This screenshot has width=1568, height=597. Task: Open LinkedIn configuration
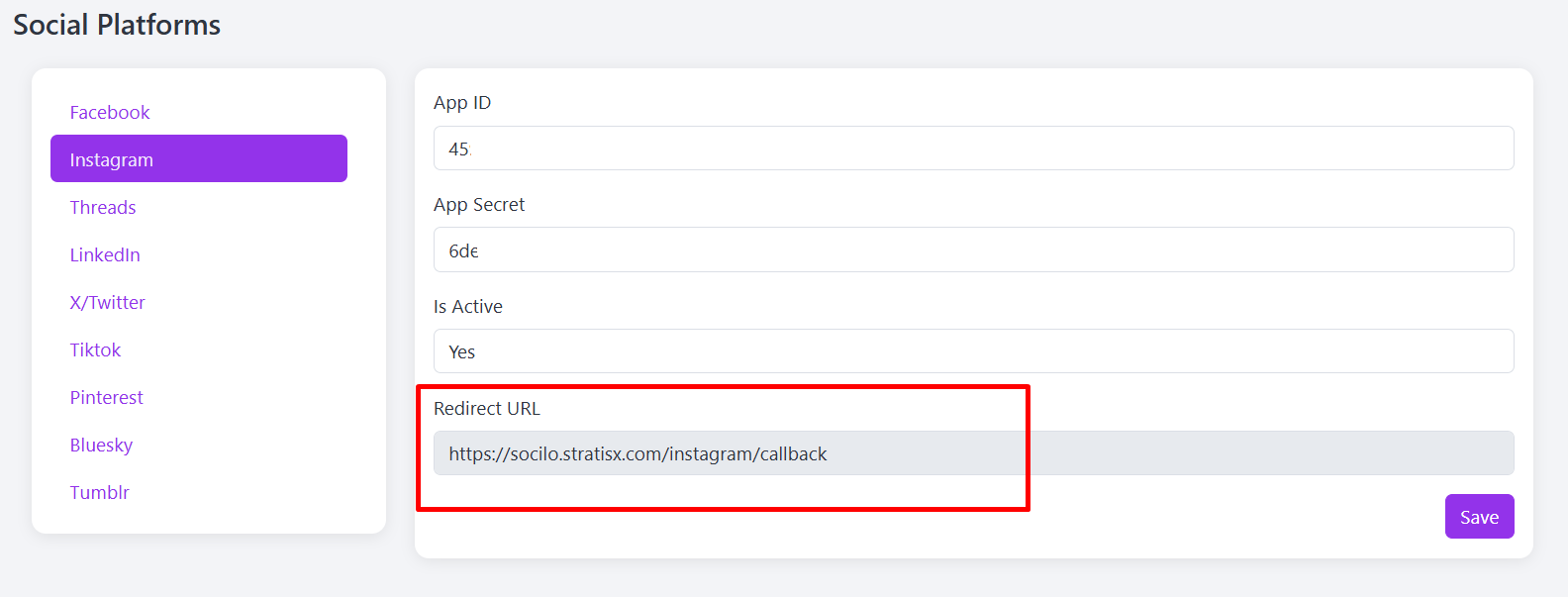105,254
